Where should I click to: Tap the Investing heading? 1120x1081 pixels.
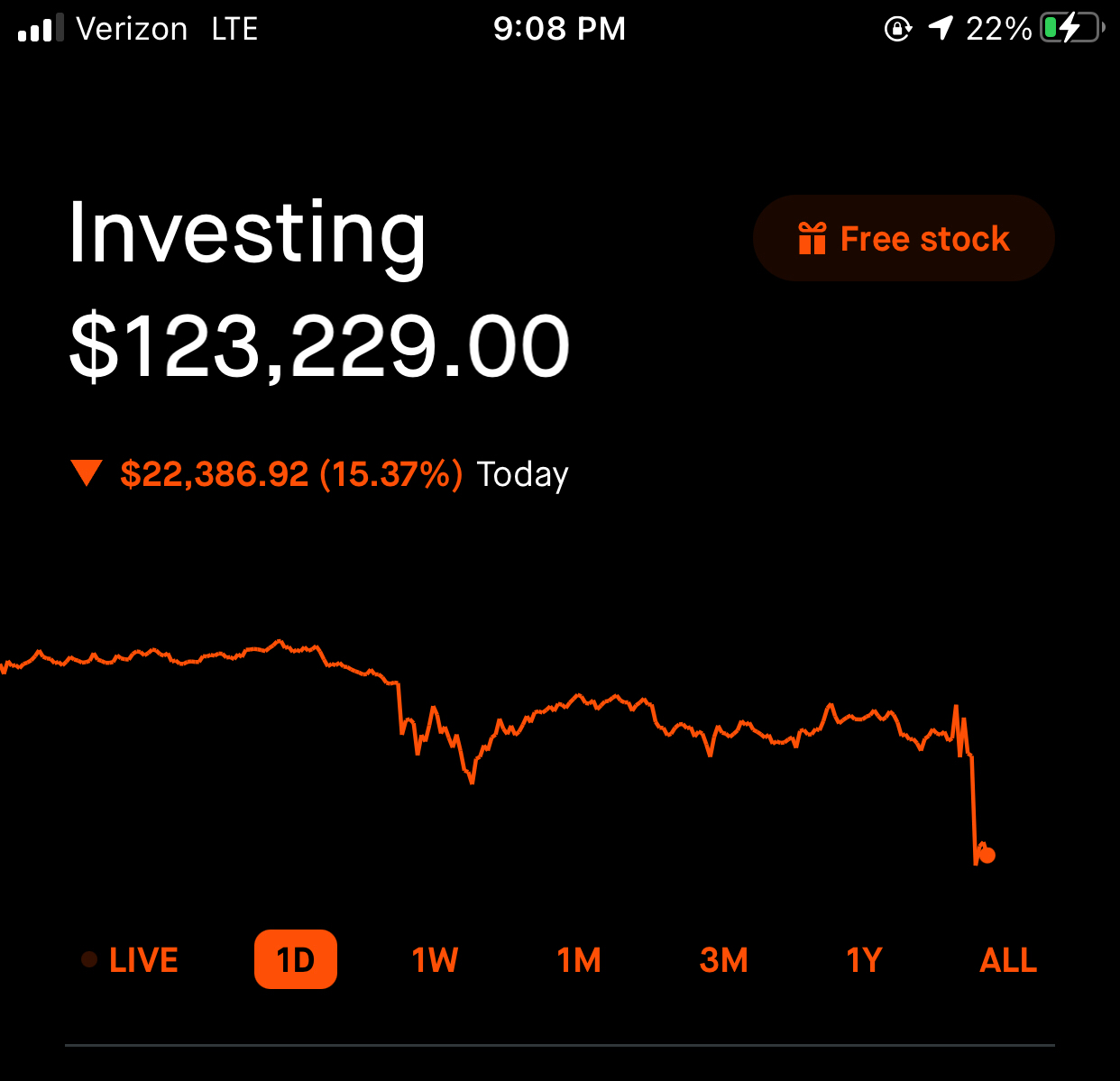pos(247,234)
